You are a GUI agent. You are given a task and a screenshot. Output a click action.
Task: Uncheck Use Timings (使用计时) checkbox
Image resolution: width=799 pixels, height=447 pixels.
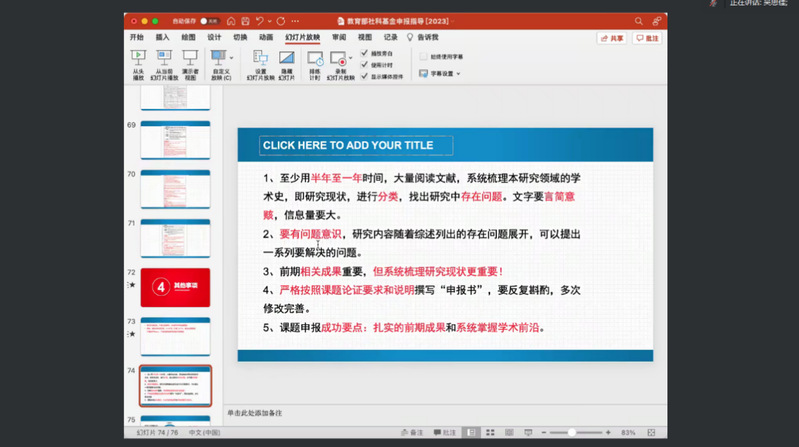[x=363, y=65]
